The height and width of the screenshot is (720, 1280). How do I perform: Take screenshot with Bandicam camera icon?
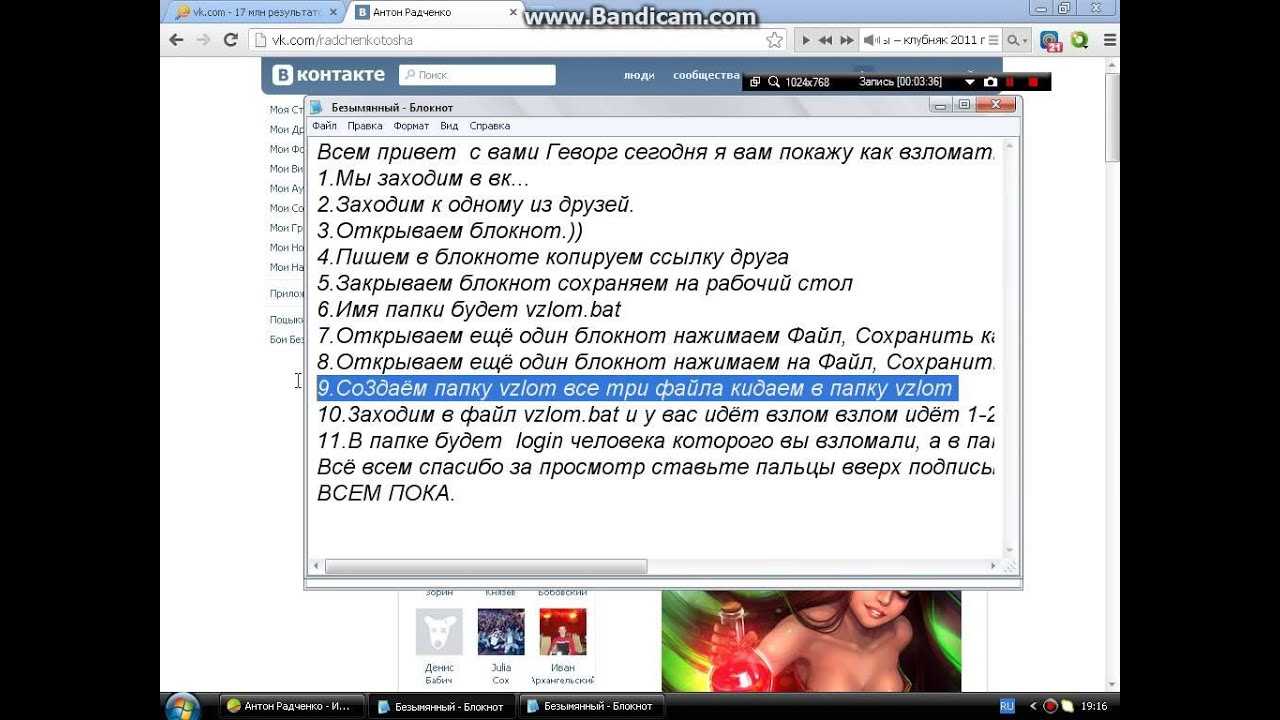click(x=990, y=82)
